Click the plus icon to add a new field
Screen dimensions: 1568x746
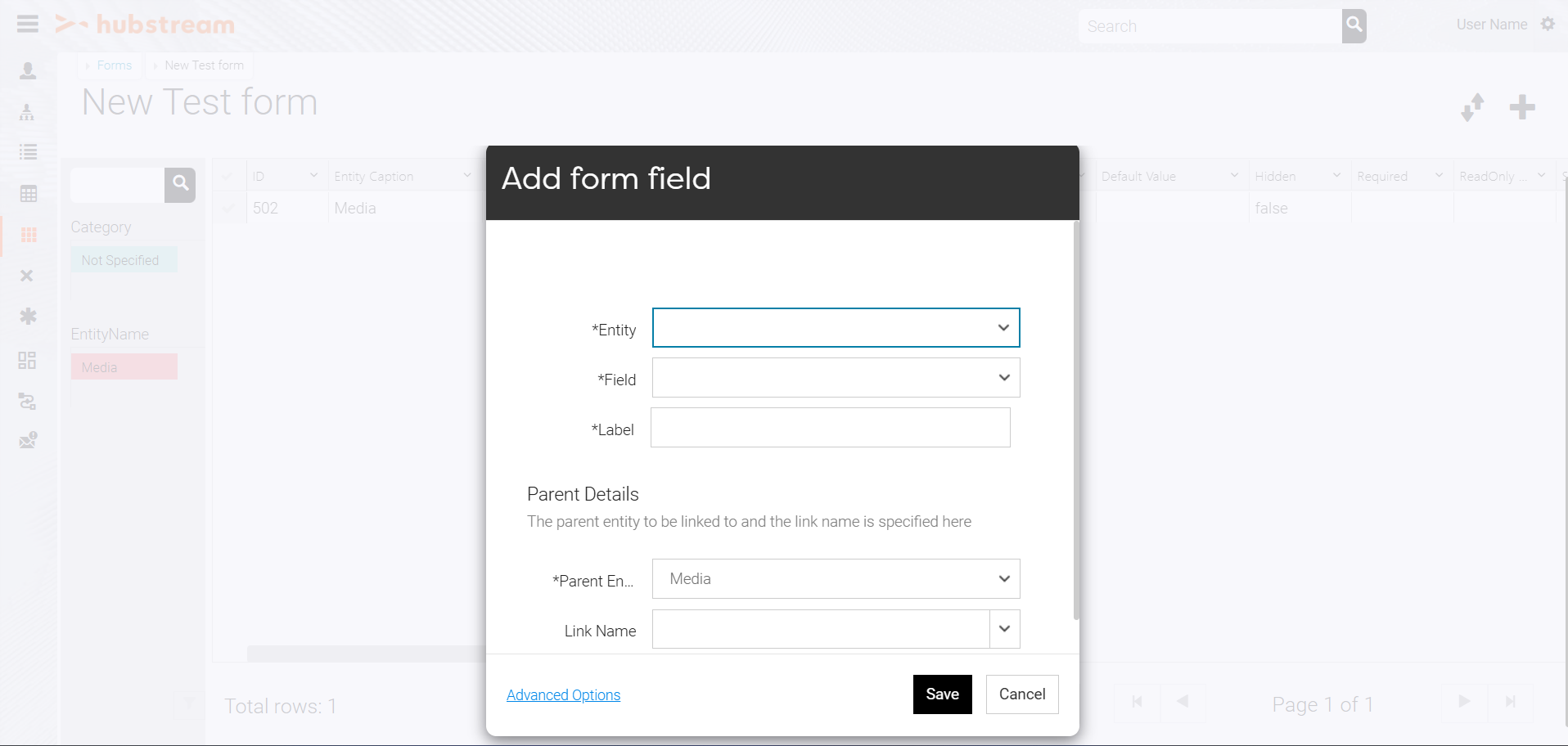tap(1522, 107)
